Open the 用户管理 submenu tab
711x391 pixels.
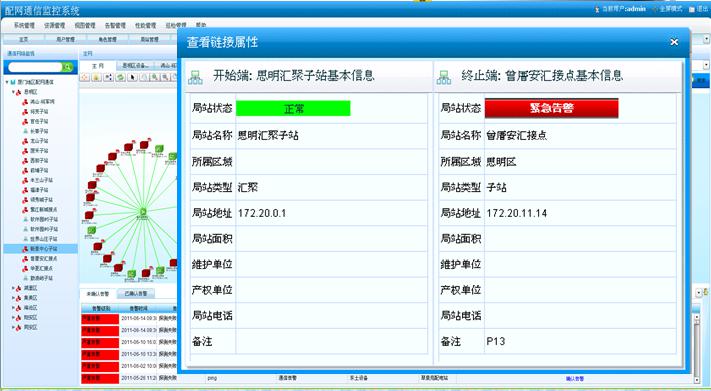[x=65, y=39]
